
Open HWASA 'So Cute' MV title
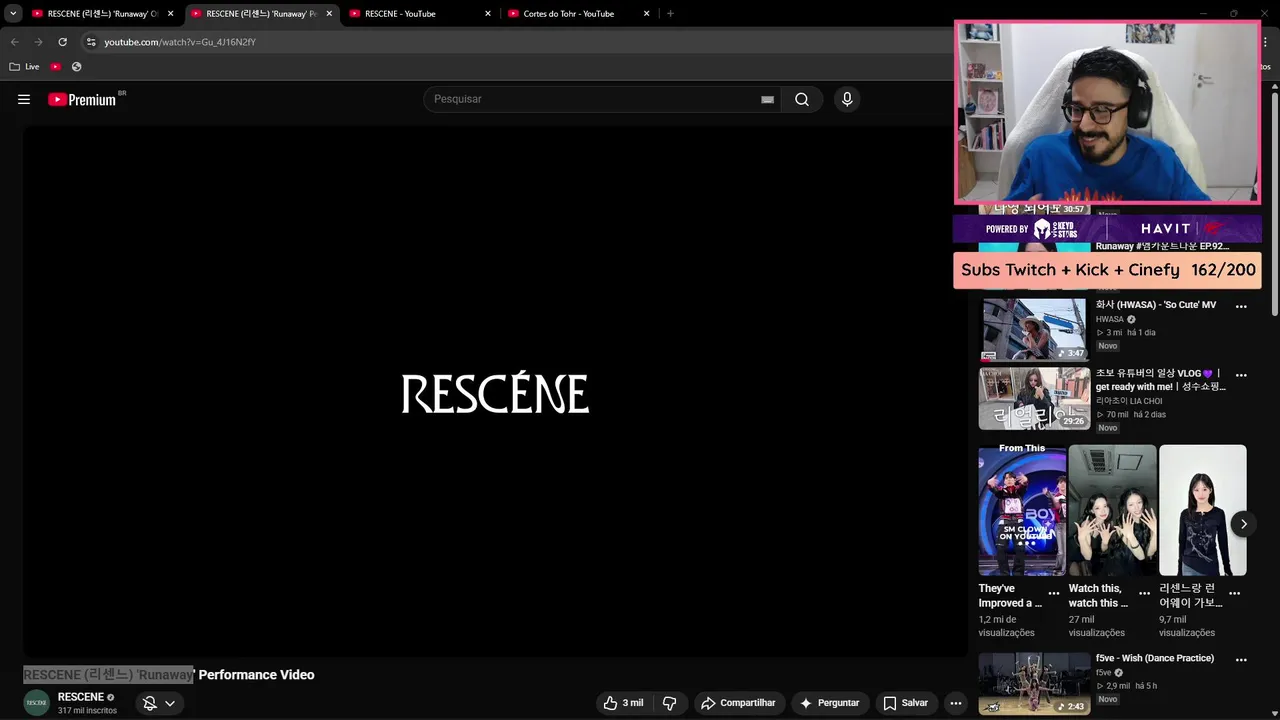(x=1156, y=305)
